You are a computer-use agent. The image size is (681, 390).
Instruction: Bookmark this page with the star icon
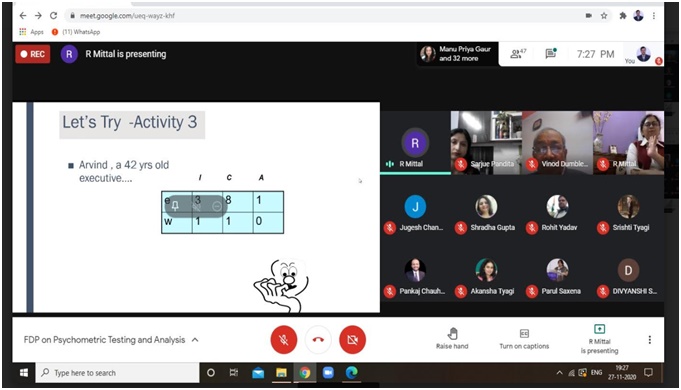604,16
